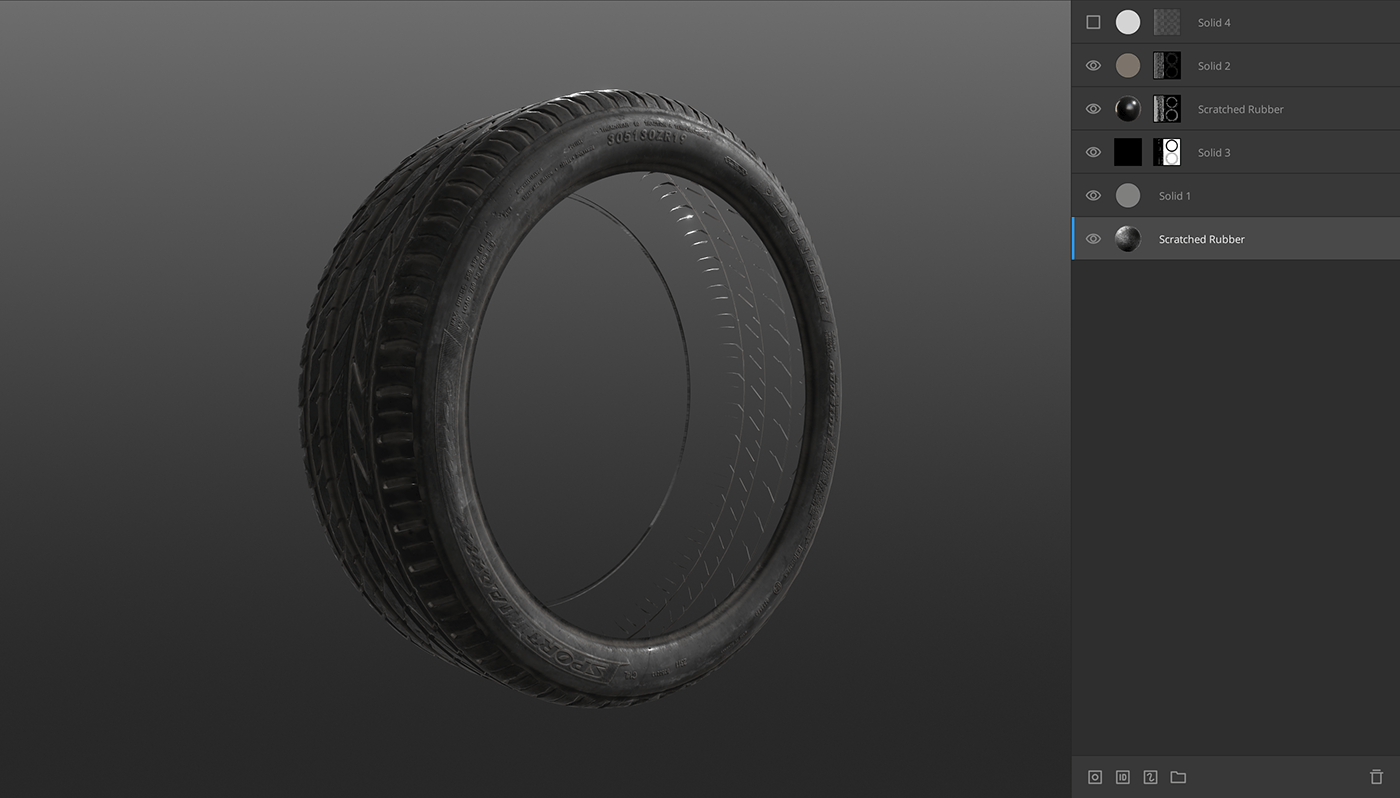Click the beige material swatch of Solid 2
The image size is (1400, 798).
(x=1127, y=66)
